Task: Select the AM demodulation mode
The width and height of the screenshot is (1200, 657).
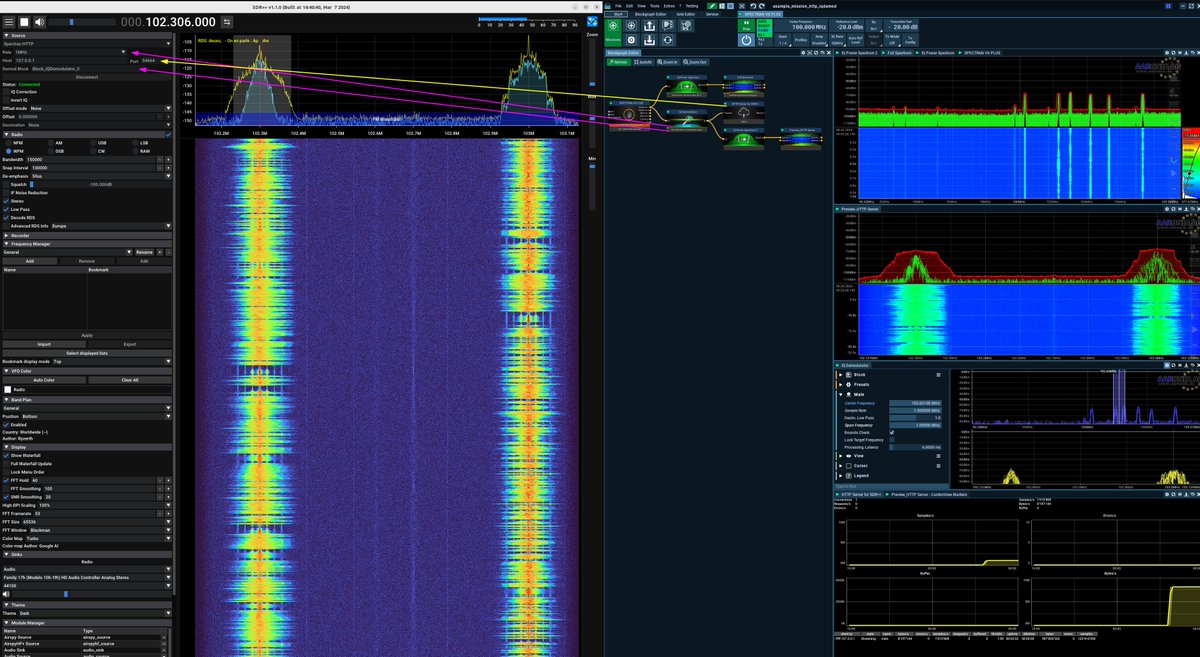Action: 51,143
